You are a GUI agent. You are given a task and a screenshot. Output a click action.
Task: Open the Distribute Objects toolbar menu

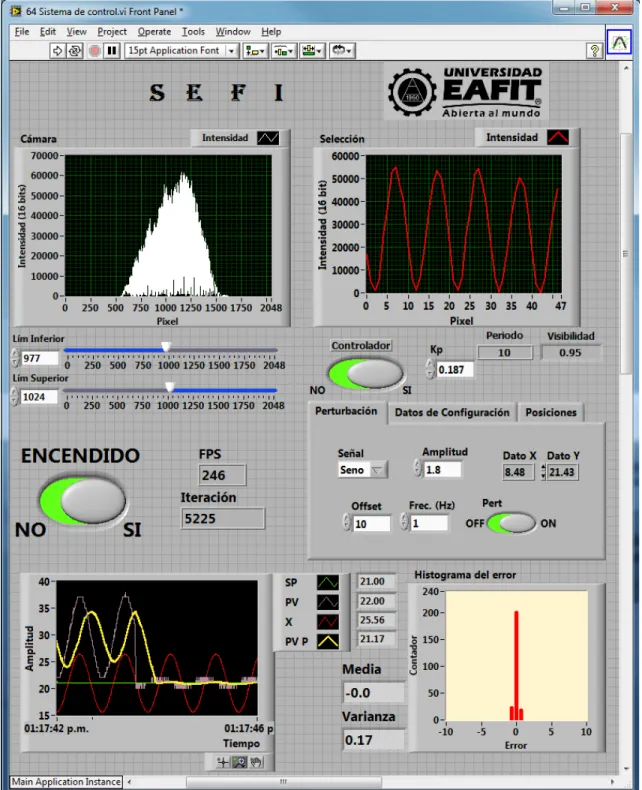point(284,50)
